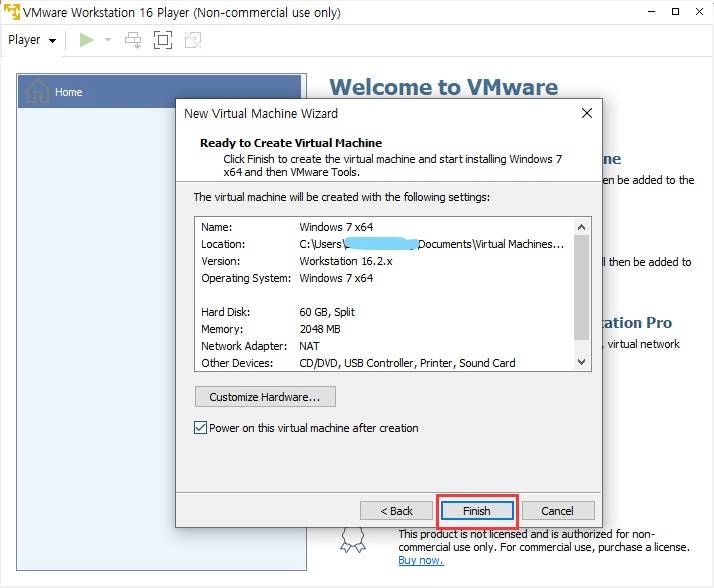Select the Name: Windows 7 x64 row
The height and width of the screenshot is (588, 714).
385,227
